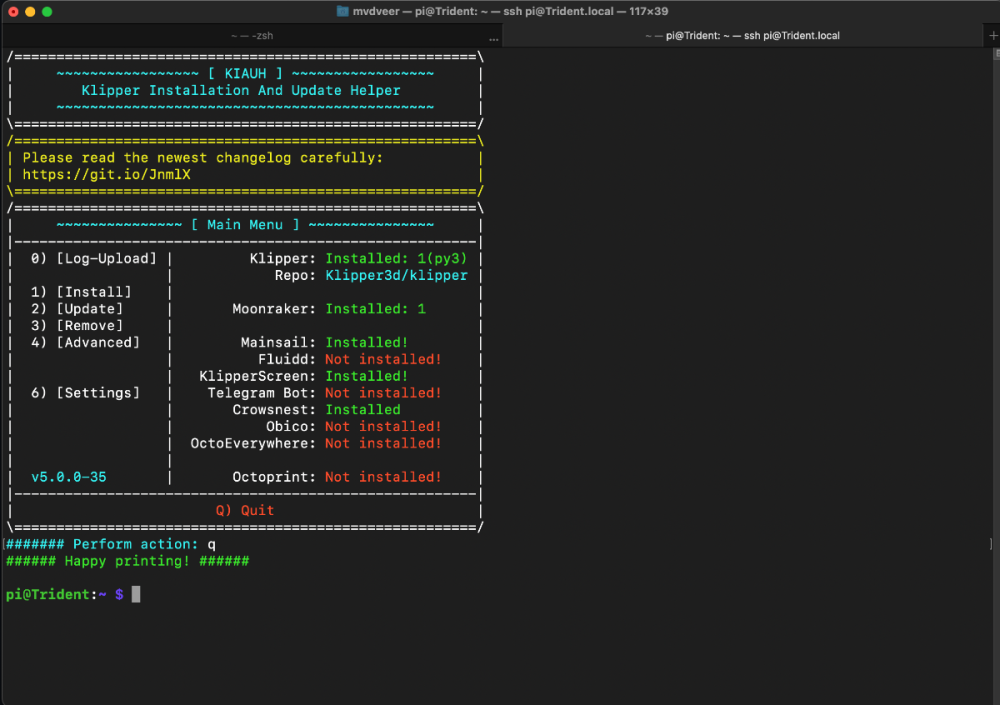
Task: Click the red close window button
Action: pyautogui.click(x=13, y=11)
